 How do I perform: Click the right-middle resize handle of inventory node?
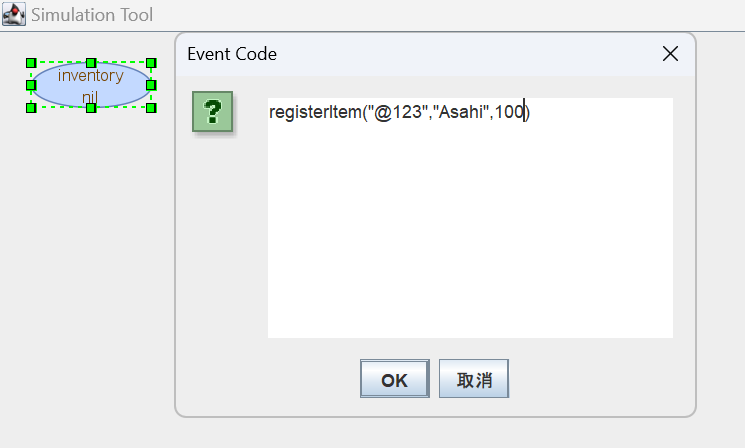pyautogui.click(x=151, y=85)
